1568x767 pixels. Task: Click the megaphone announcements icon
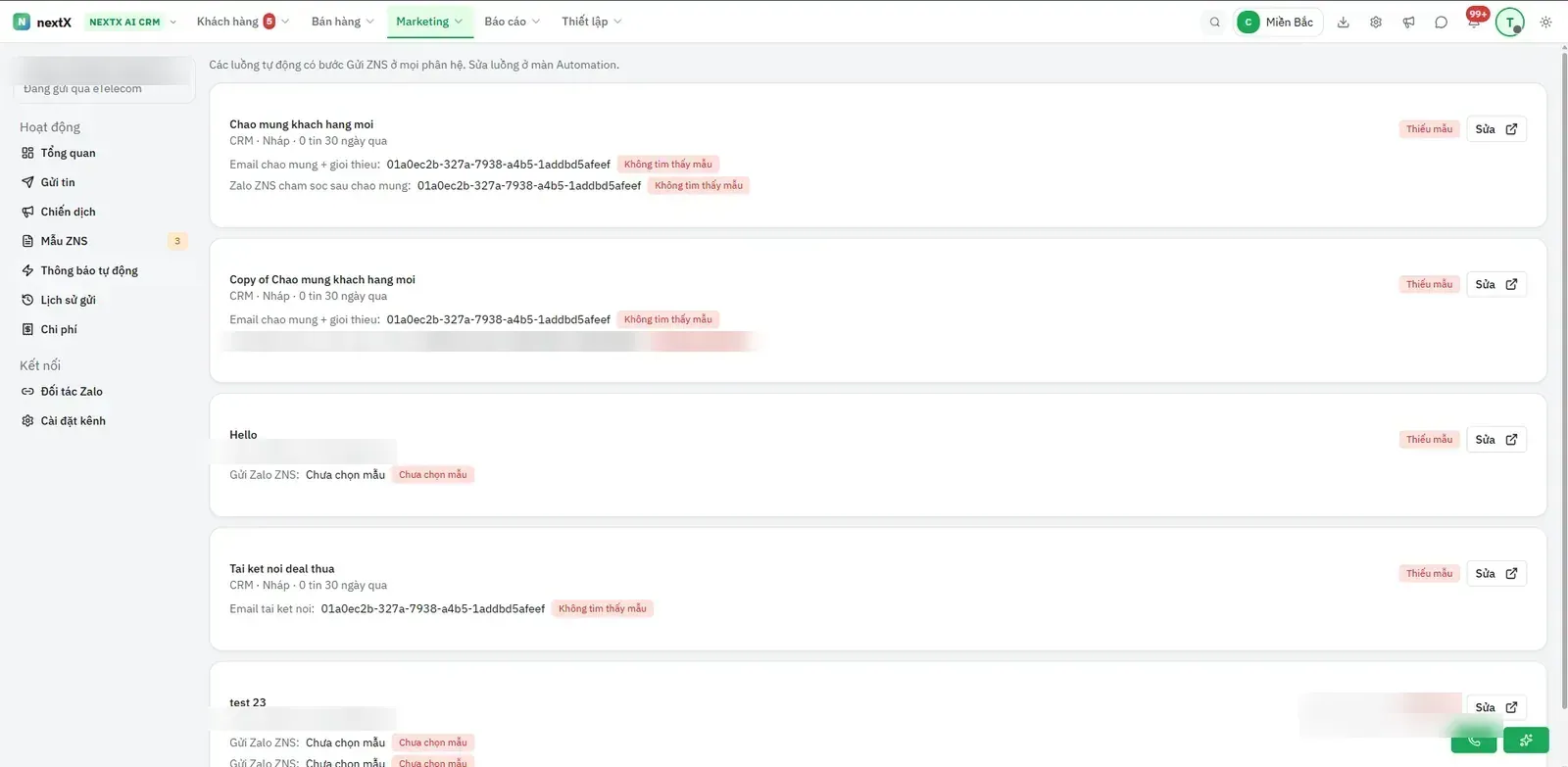tap(1408, 22)
